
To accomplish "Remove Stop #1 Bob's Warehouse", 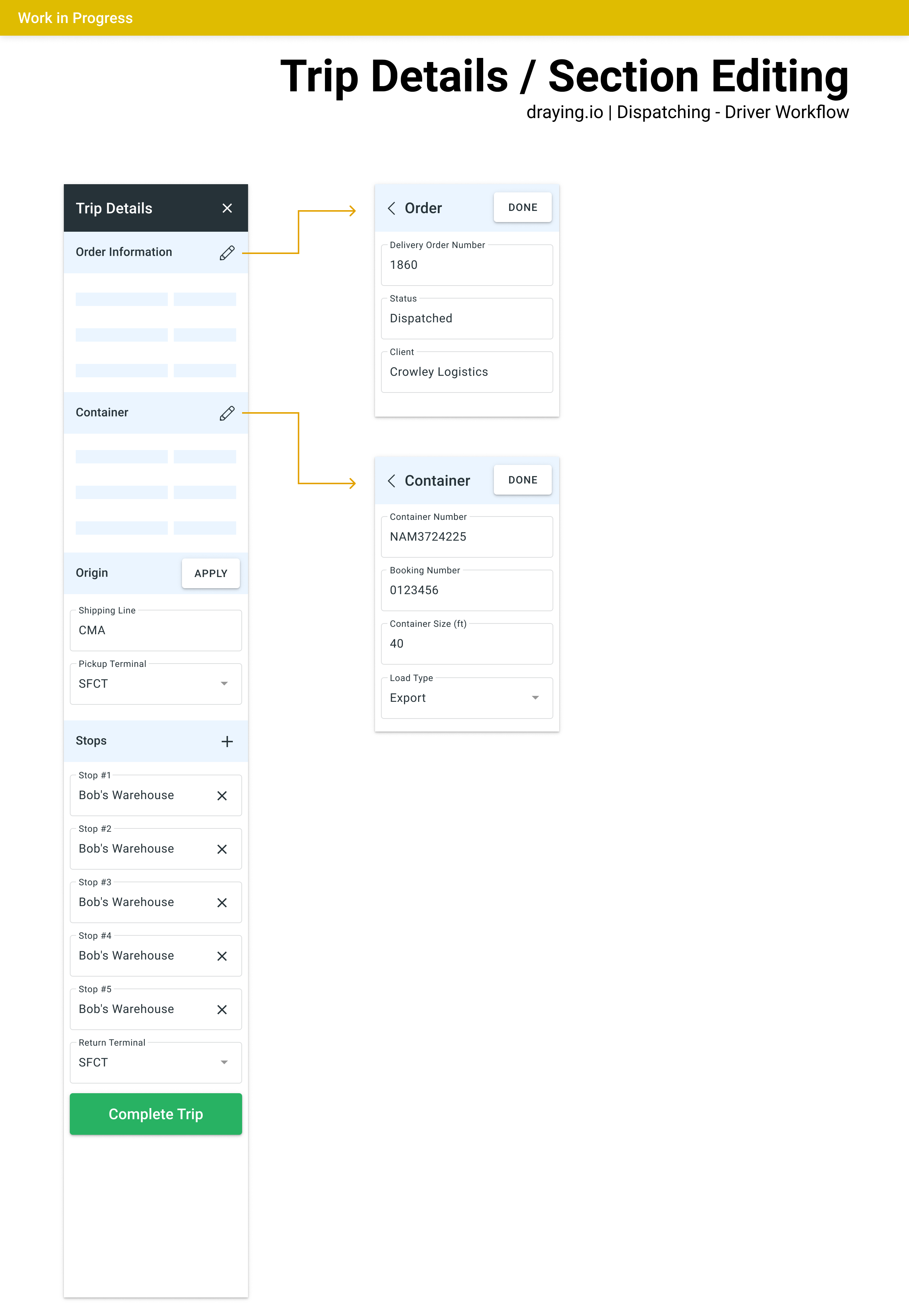I will 222,795.
